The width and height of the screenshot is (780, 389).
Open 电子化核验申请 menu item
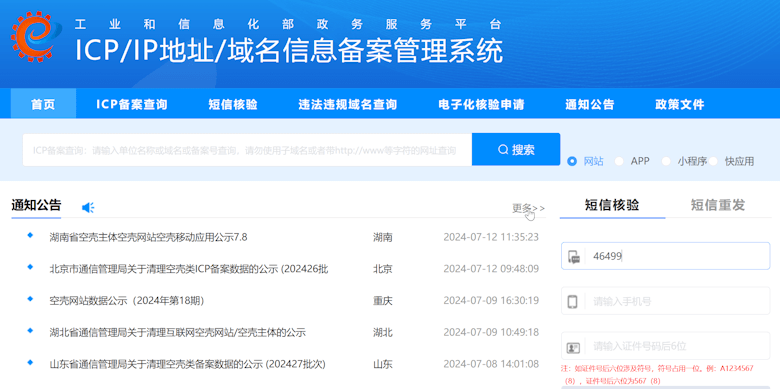(x=482, y=104)
